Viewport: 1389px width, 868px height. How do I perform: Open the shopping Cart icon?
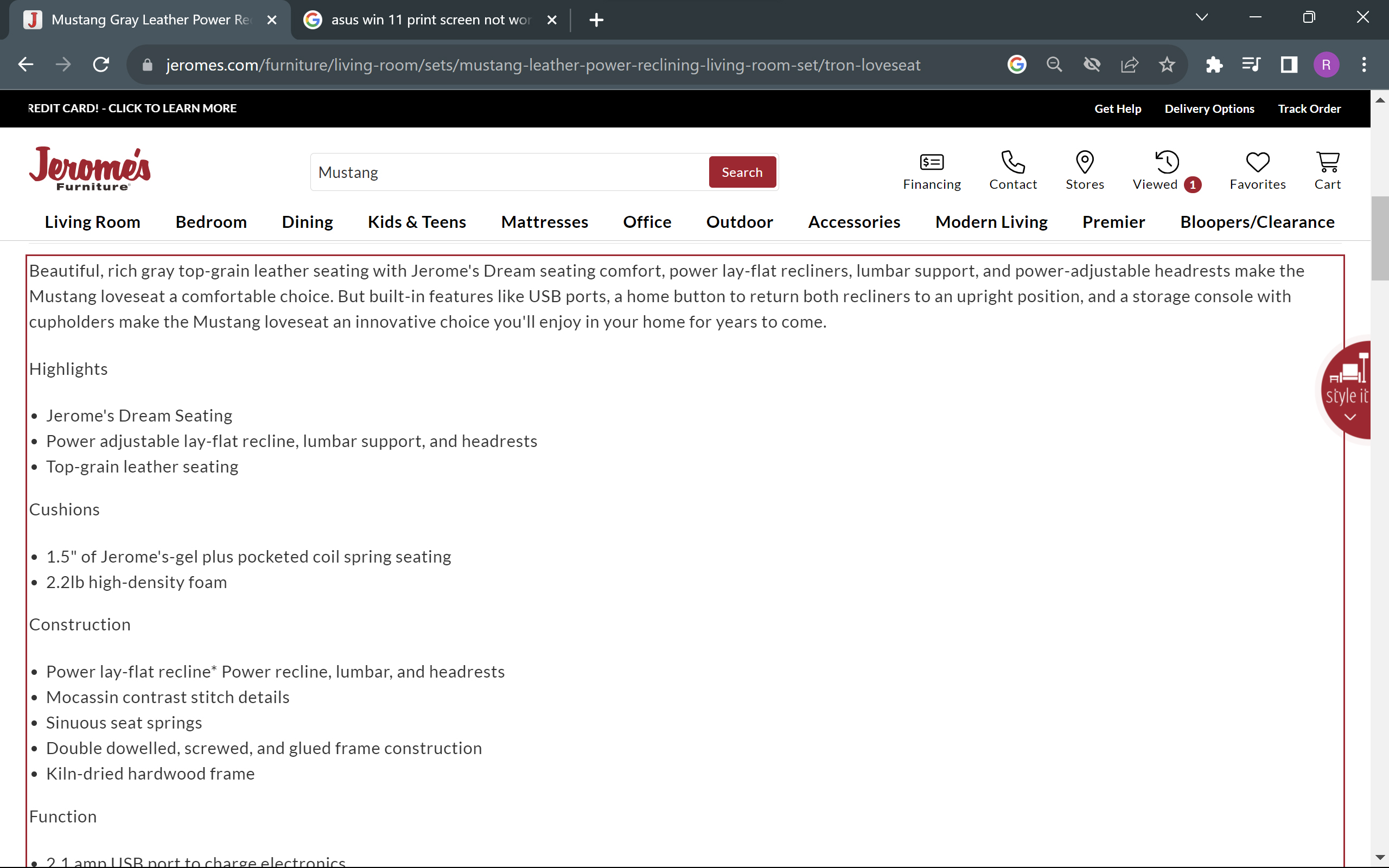(1328, 170)
